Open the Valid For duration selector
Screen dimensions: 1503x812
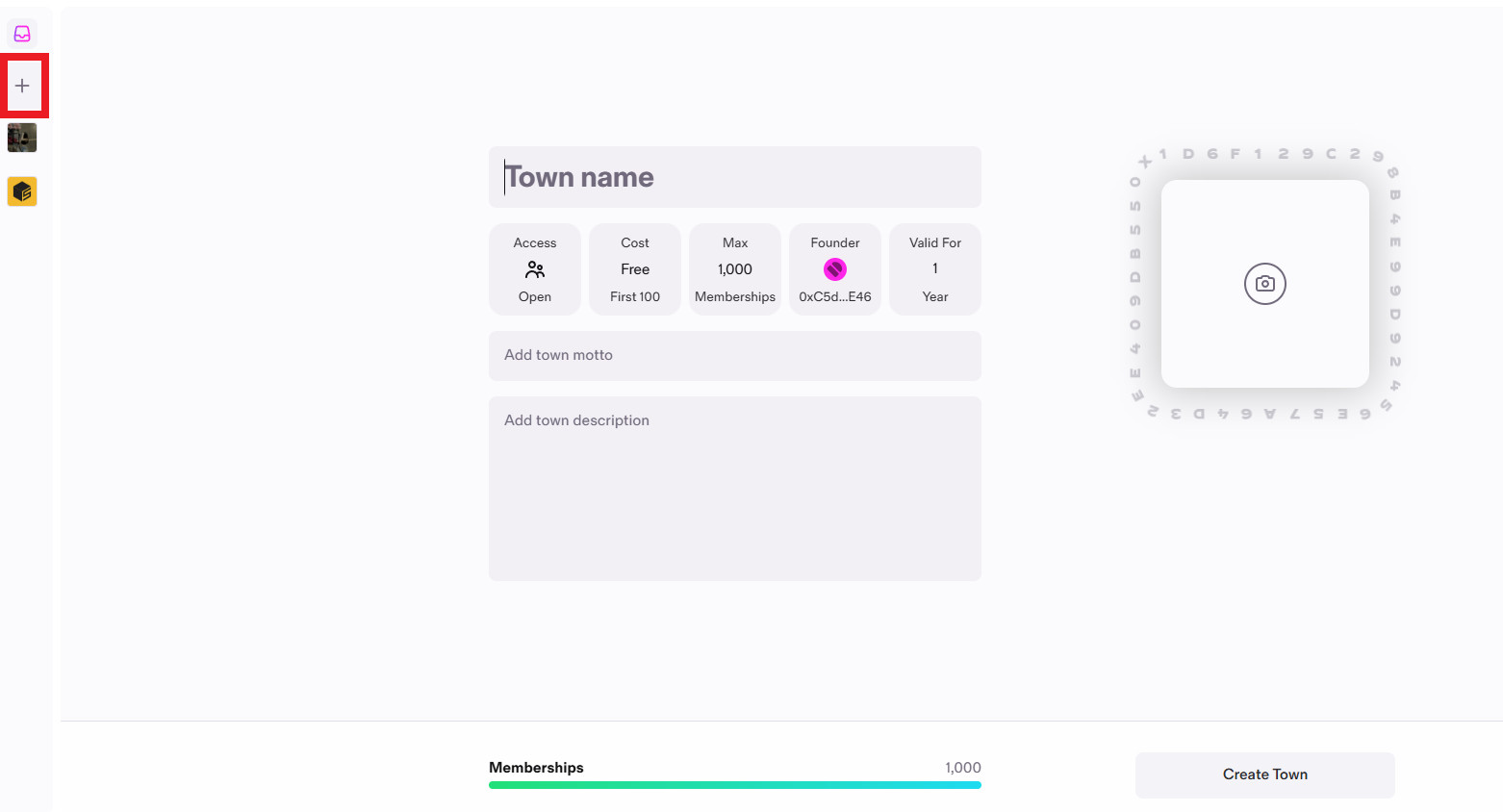click(934, 269)
